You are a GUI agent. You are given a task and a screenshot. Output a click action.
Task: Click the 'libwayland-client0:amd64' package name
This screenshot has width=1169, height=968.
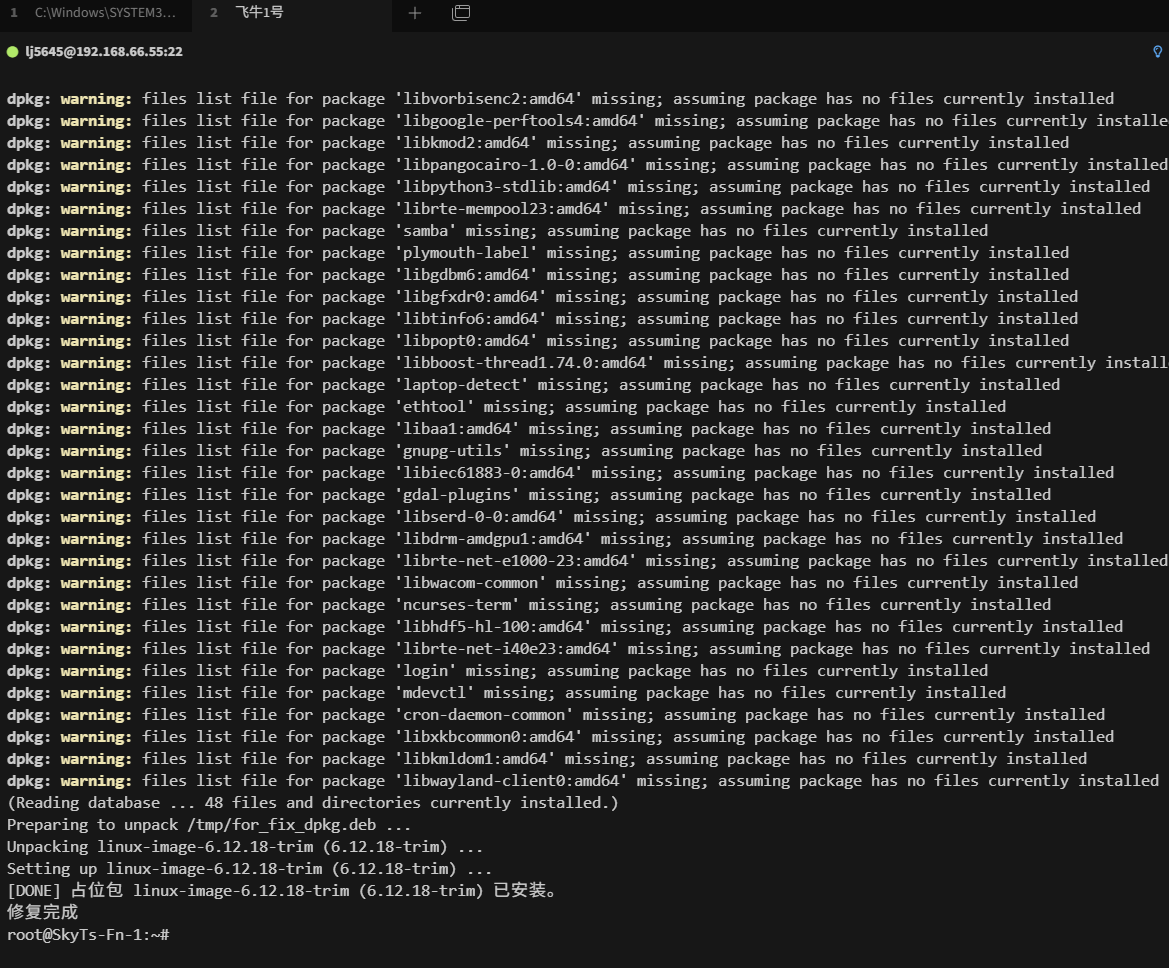click(511, 781)
